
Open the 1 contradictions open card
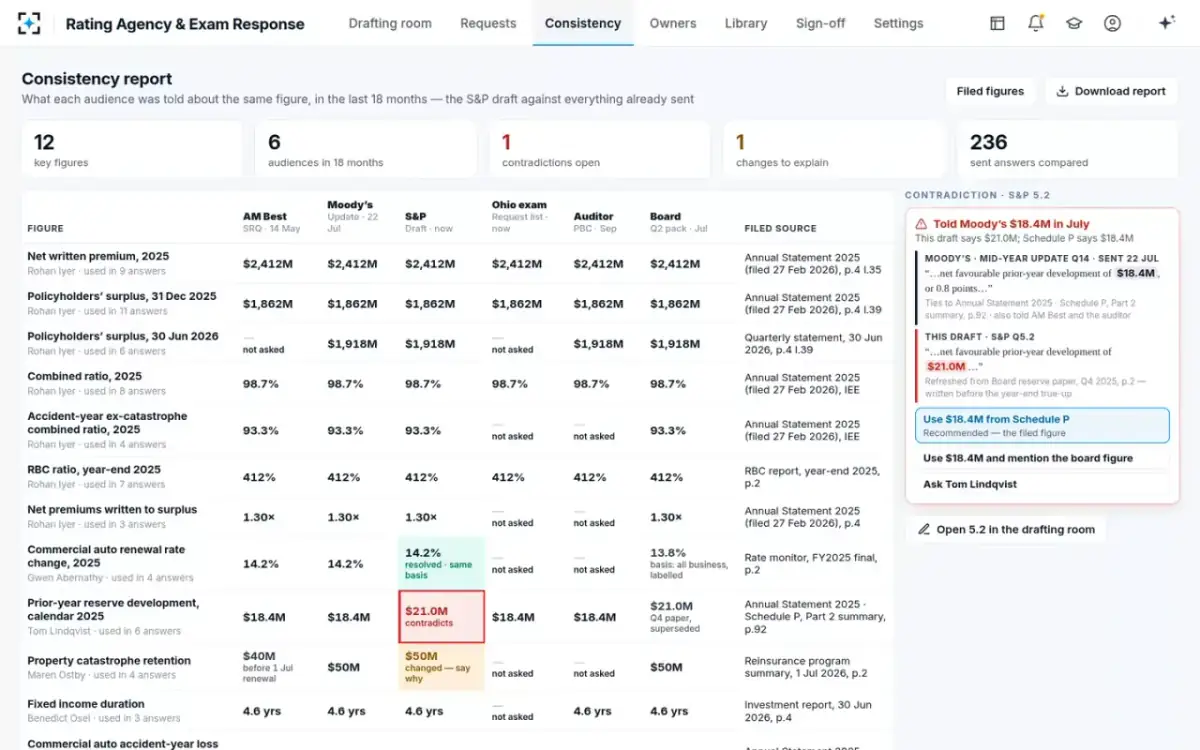(x=600, y=150)
